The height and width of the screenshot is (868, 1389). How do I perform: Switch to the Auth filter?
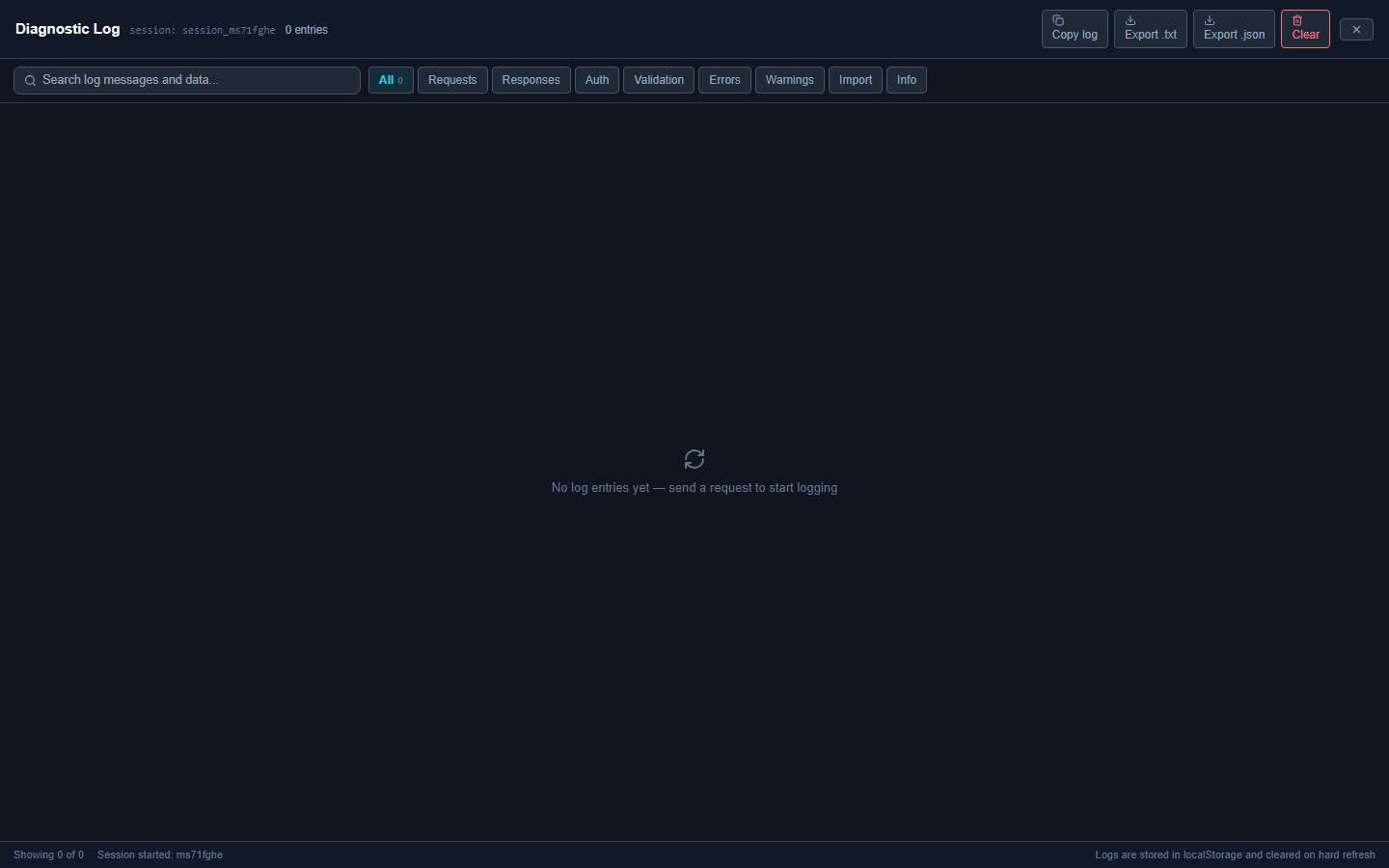[x=597, y=80]
